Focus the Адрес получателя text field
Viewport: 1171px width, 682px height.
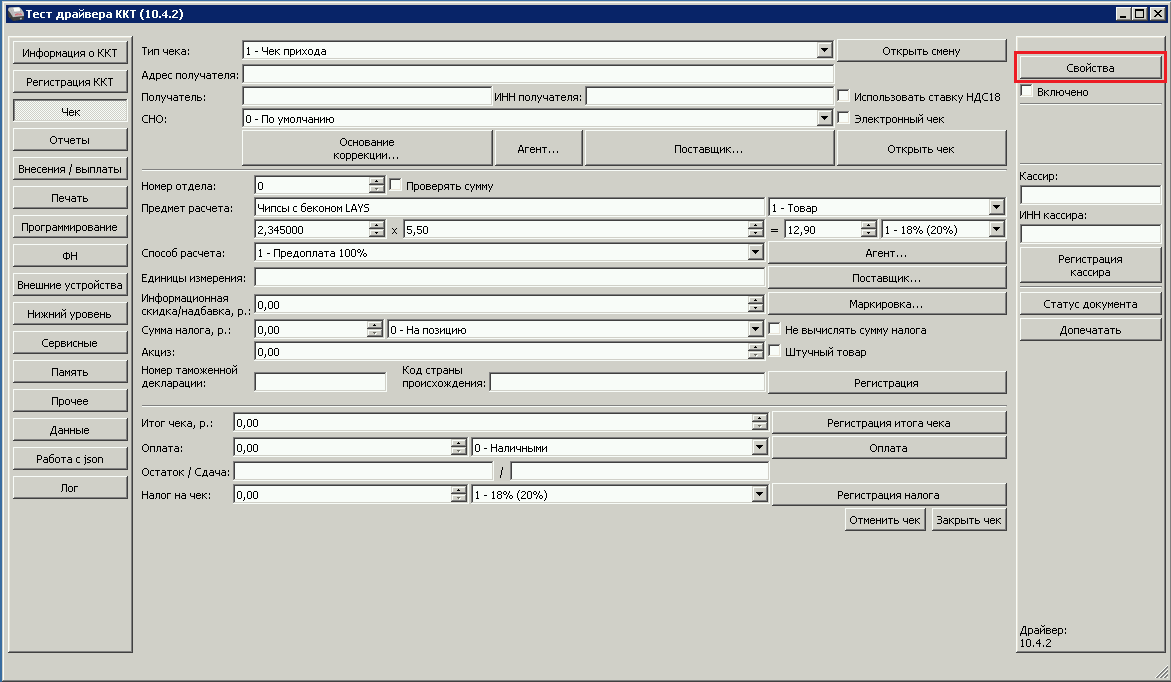pyautogui.click(x=537, y=74)
